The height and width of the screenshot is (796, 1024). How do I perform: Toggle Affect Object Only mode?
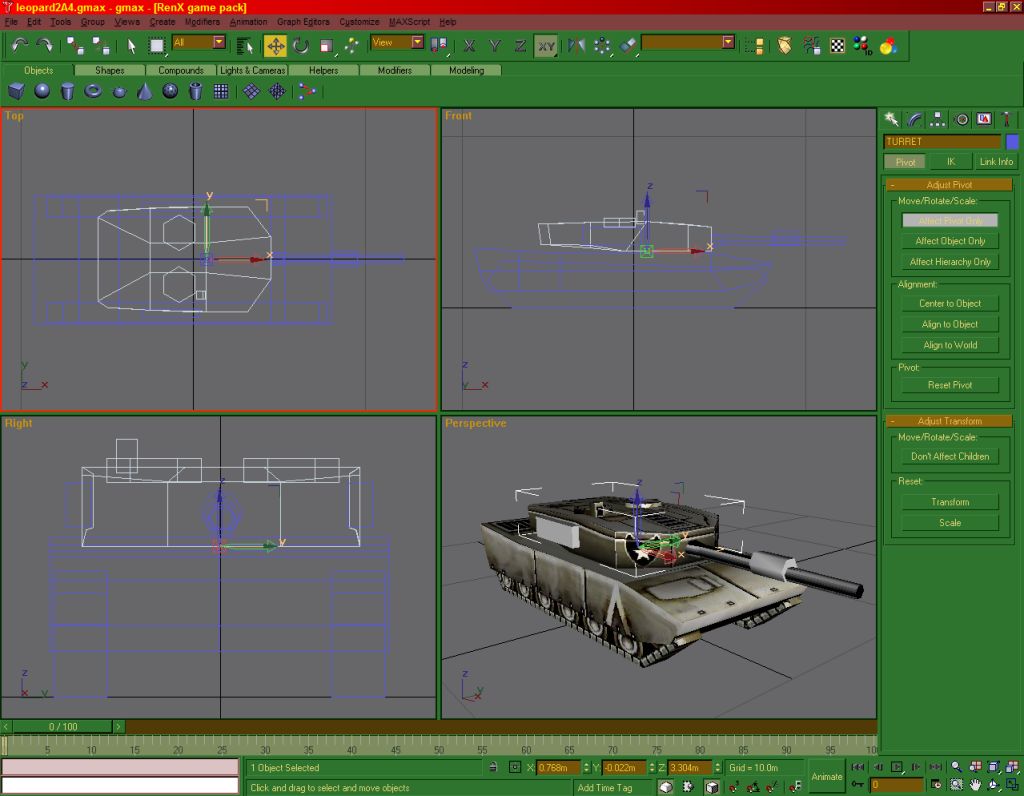coord(949,241)
